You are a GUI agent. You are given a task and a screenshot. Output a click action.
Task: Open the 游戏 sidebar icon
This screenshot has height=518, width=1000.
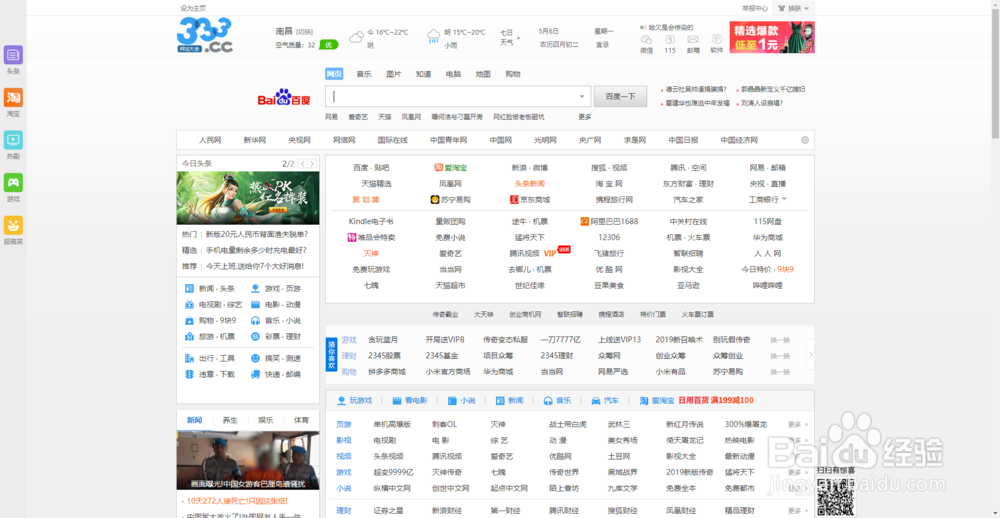pyautogui.click(x=13, y=182)
